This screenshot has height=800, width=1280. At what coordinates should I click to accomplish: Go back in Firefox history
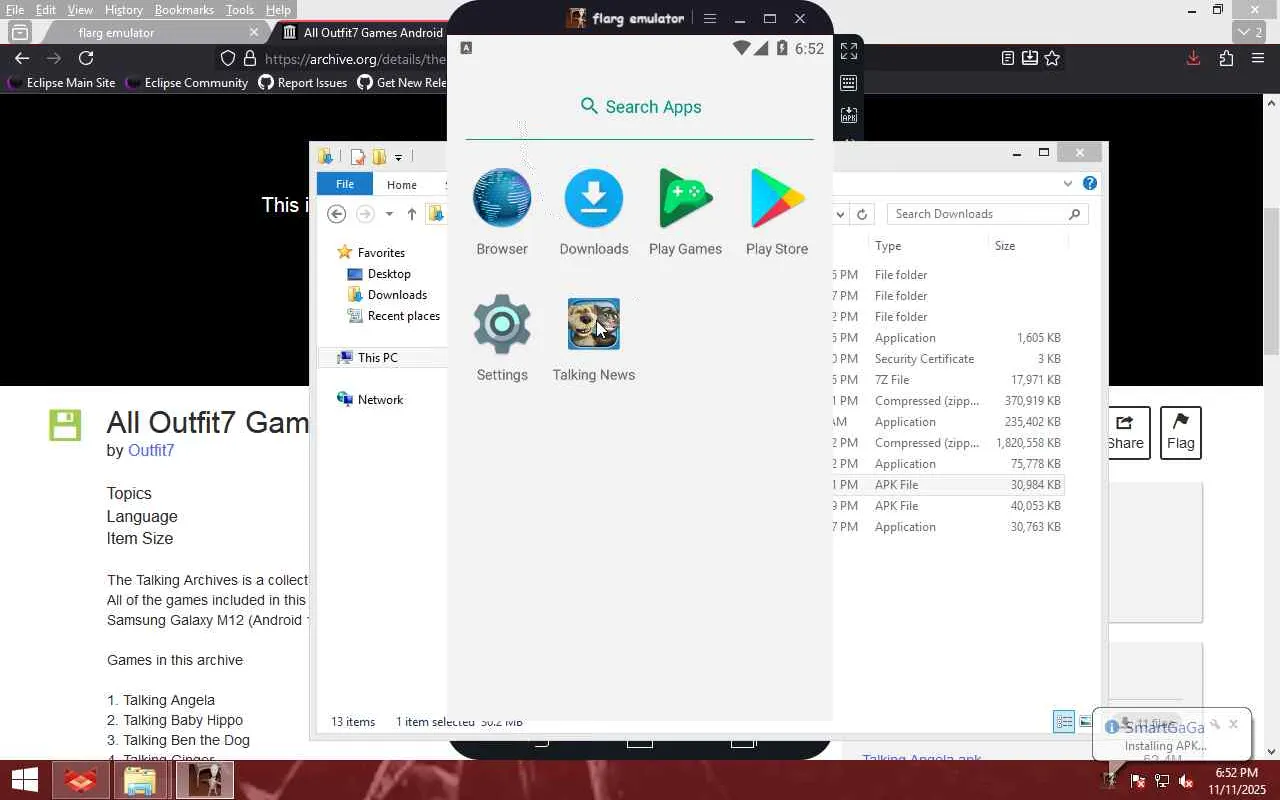pyautogui.click(x=22, y=58)
